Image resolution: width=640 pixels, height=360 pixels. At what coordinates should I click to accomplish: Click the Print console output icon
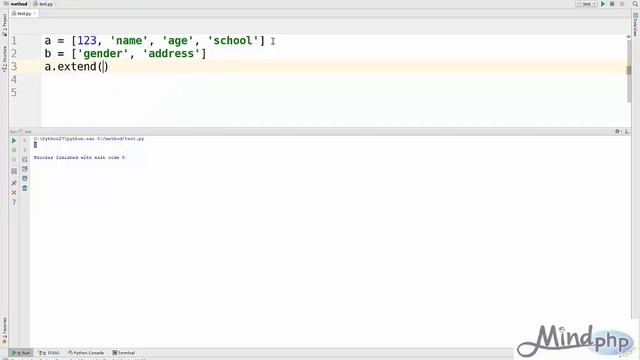[24, 178]
